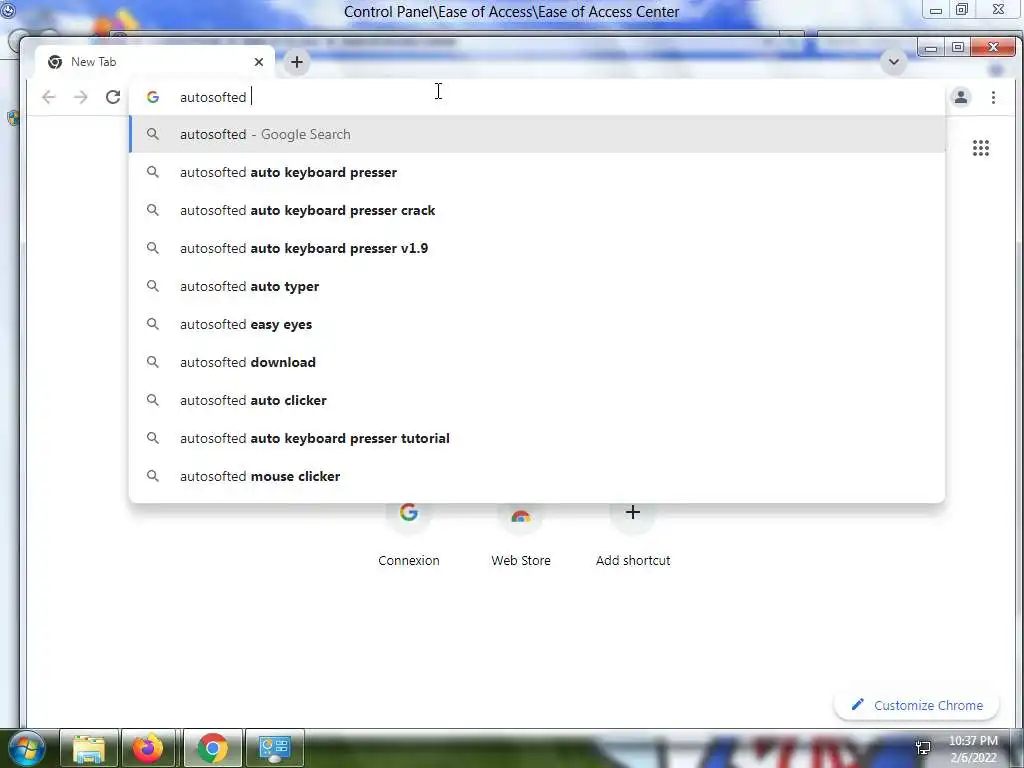
Task: Click search icon beside 'mouse clicker' suggestion
Action: 153,475
